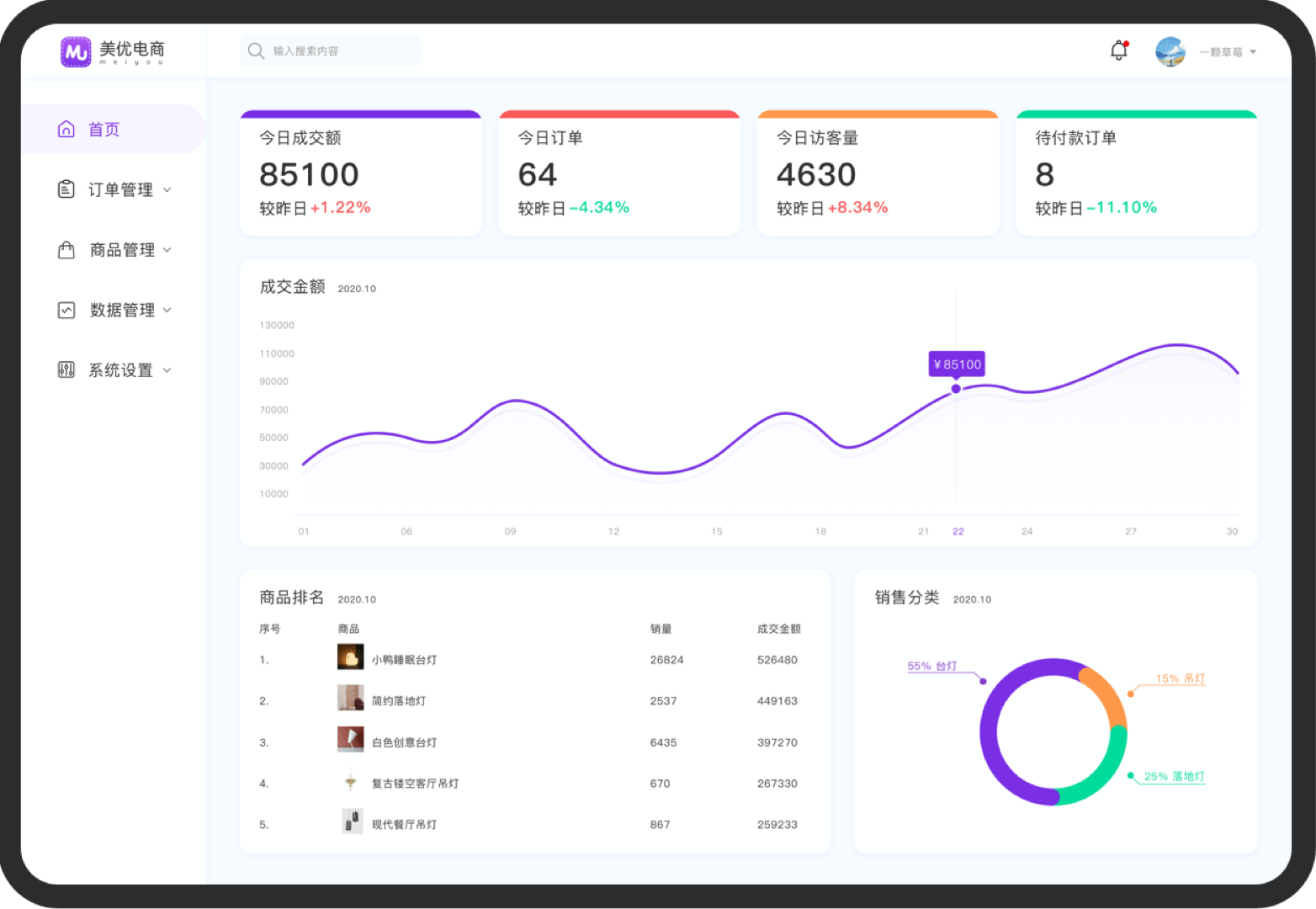Select the 首页 home icon in sidebar
Image resolution: width=1316 pixels, height=909 pixels.
(66, 129)
